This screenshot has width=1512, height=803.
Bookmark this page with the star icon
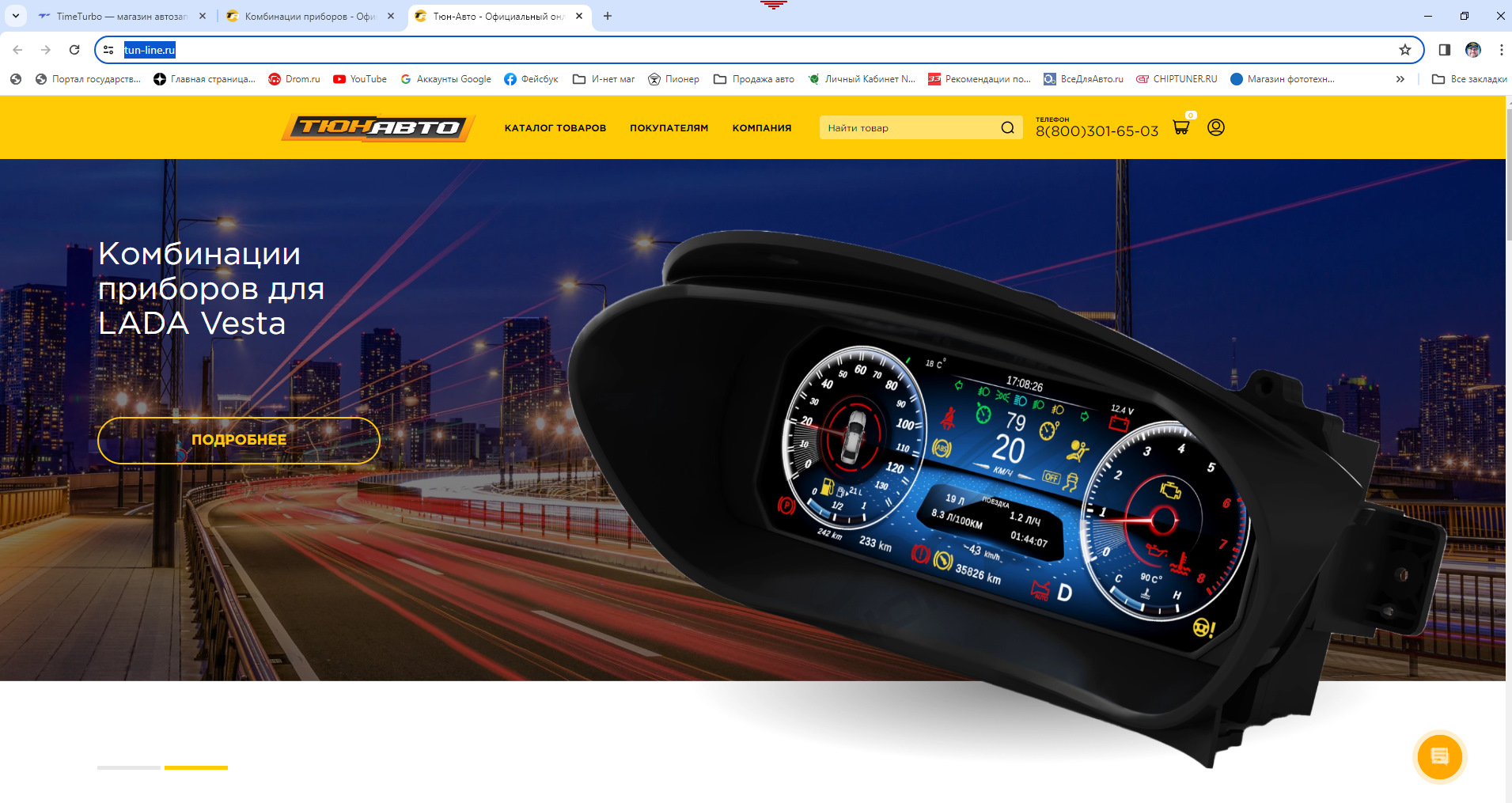pyautogui.click(x=1405, y=50)
